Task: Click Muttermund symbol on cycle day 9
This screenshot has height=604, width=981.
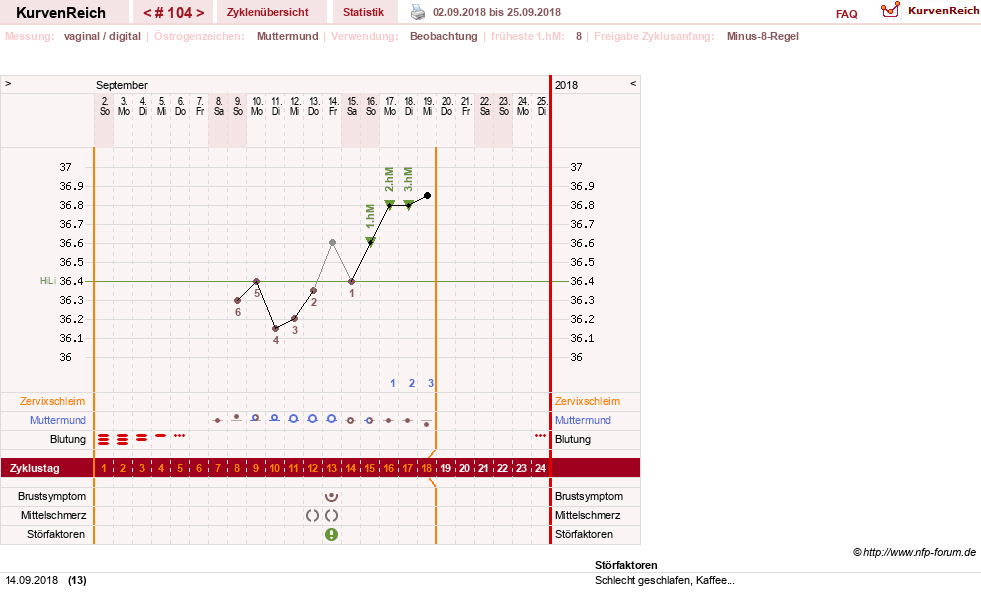Action: click(255, 418)
